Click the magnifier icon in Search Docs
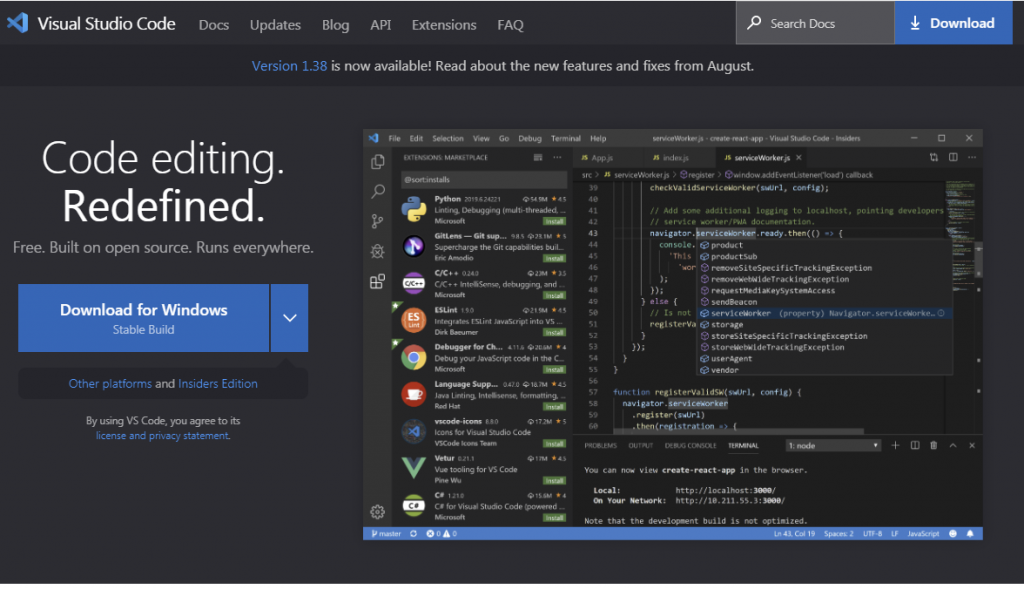Screen dimensions: 1024x589 tap(754, 23)
